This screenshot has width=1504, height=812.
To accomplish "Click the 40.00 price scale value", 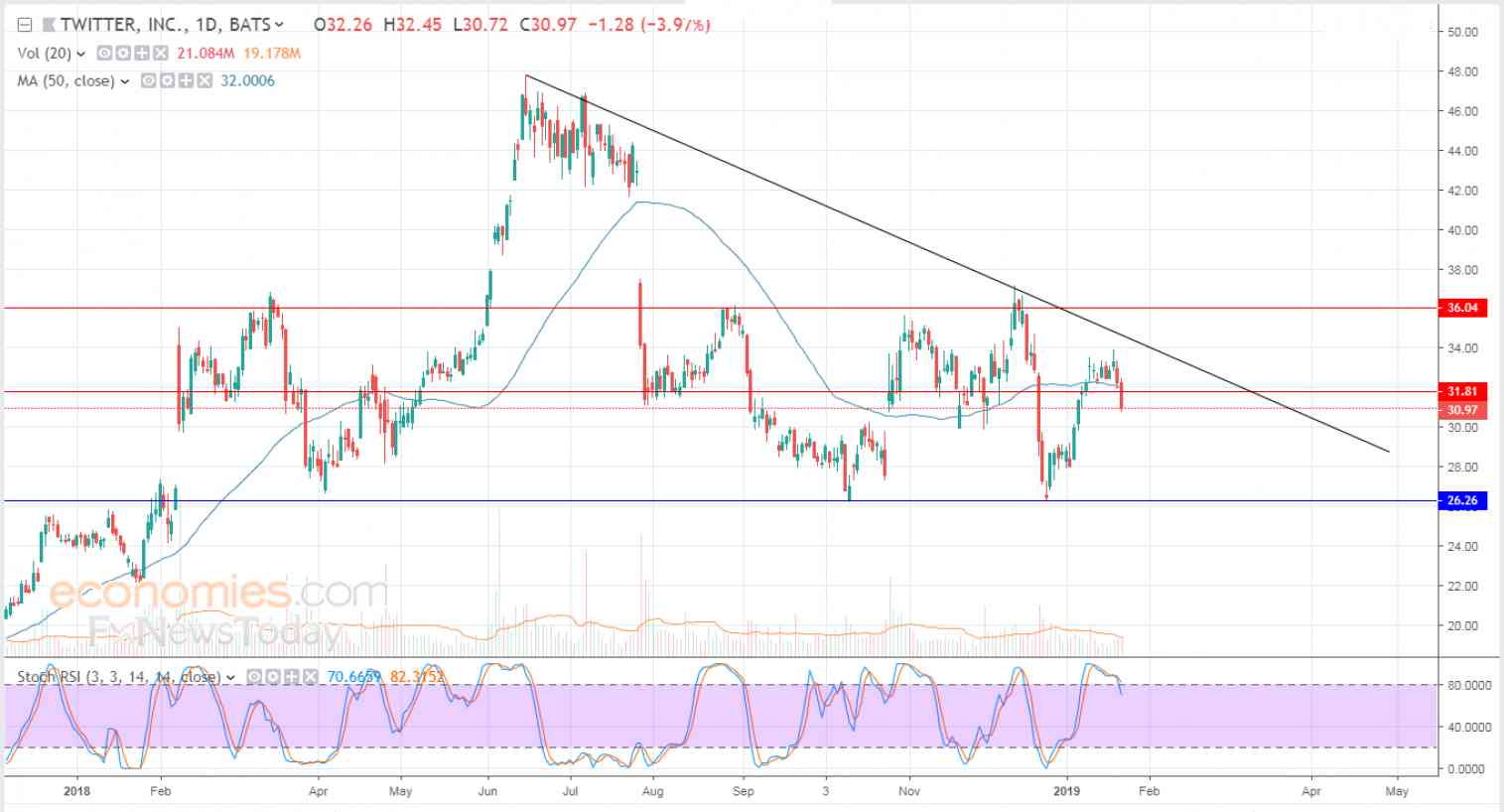I will click(1462, 230).
